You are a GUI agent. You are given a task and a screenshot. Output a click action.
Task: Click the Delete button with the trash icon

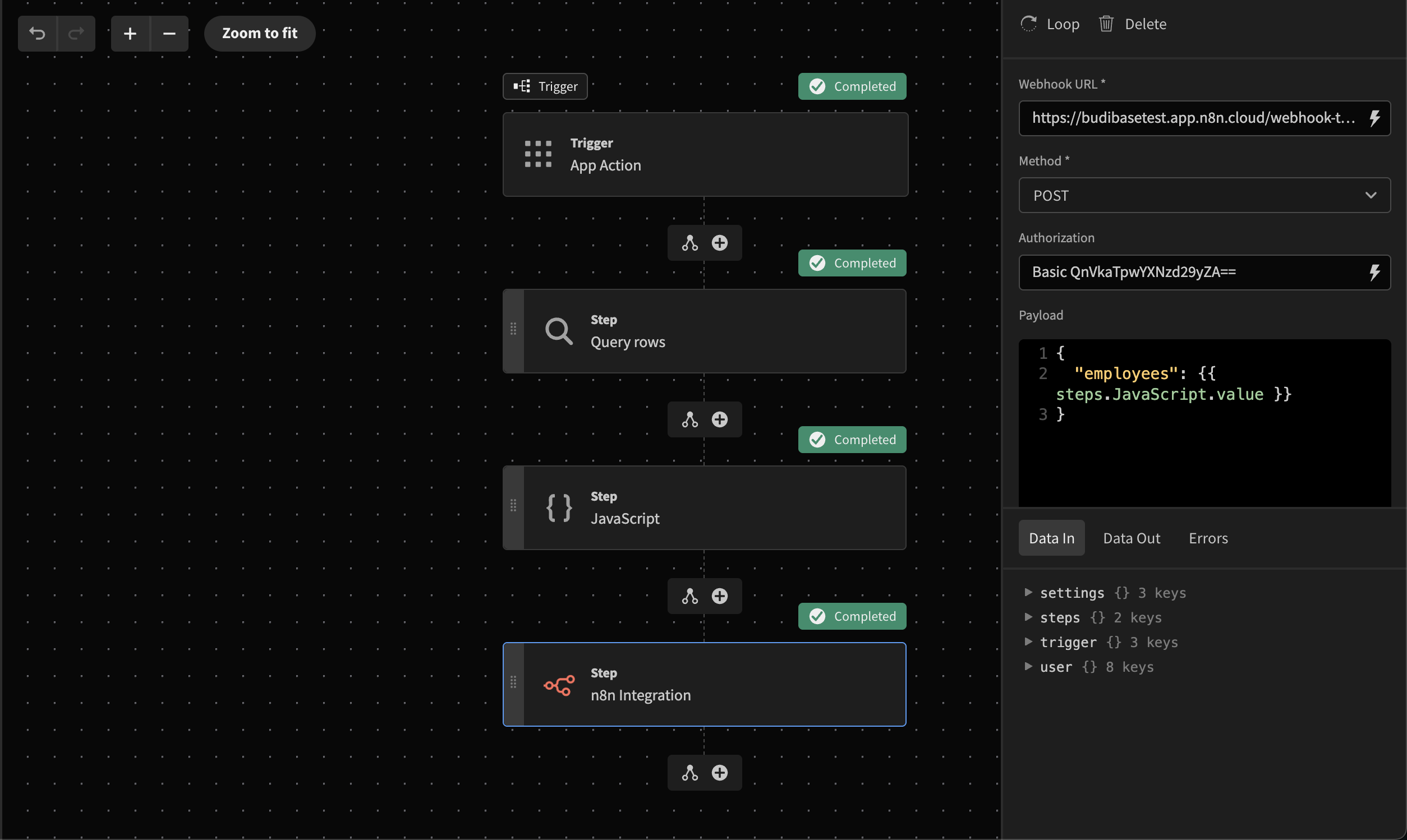(x=1133, y=24)
